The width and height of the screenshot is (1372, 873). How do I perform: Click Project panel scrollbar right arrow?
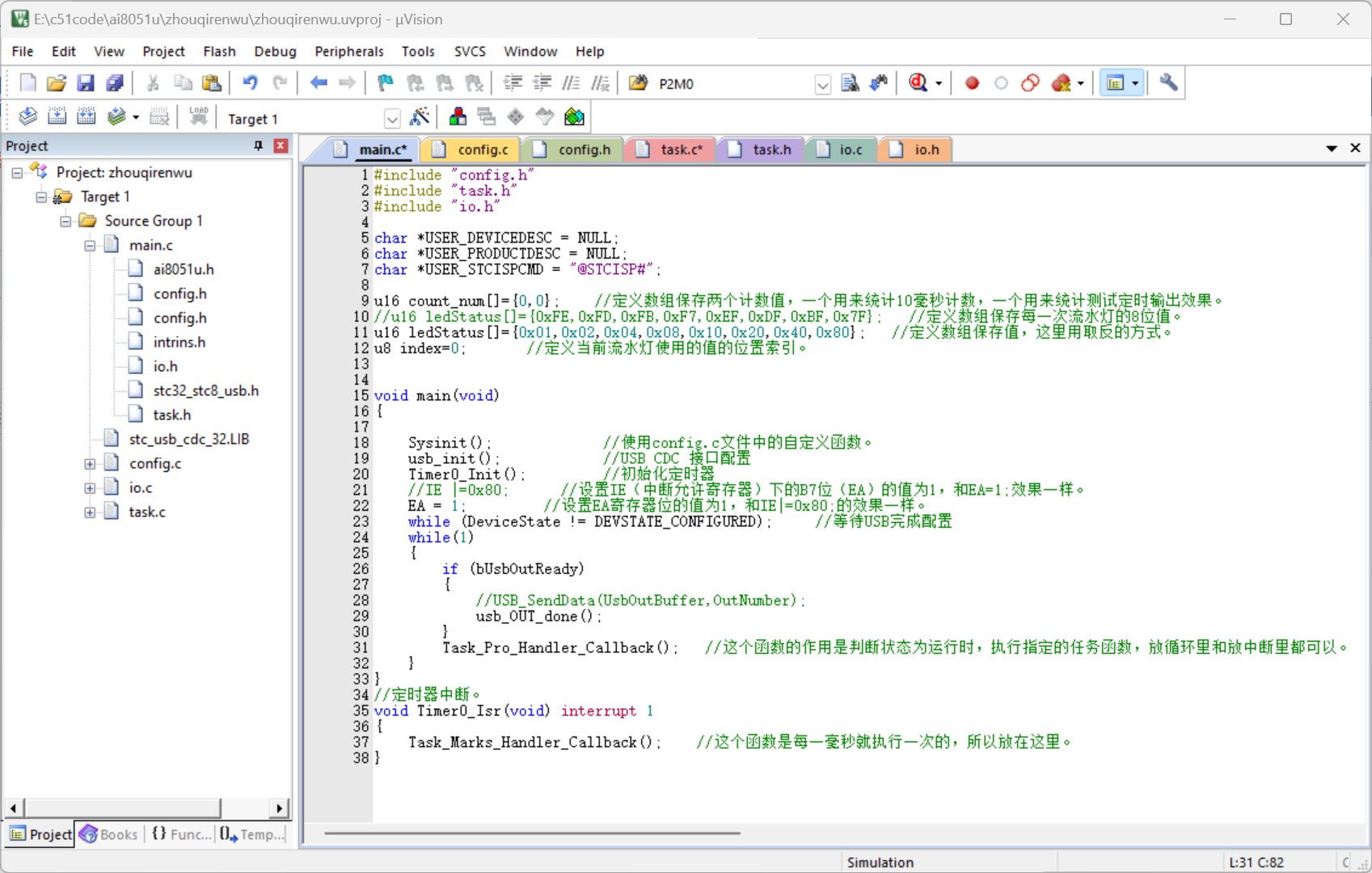click(279, 808)
